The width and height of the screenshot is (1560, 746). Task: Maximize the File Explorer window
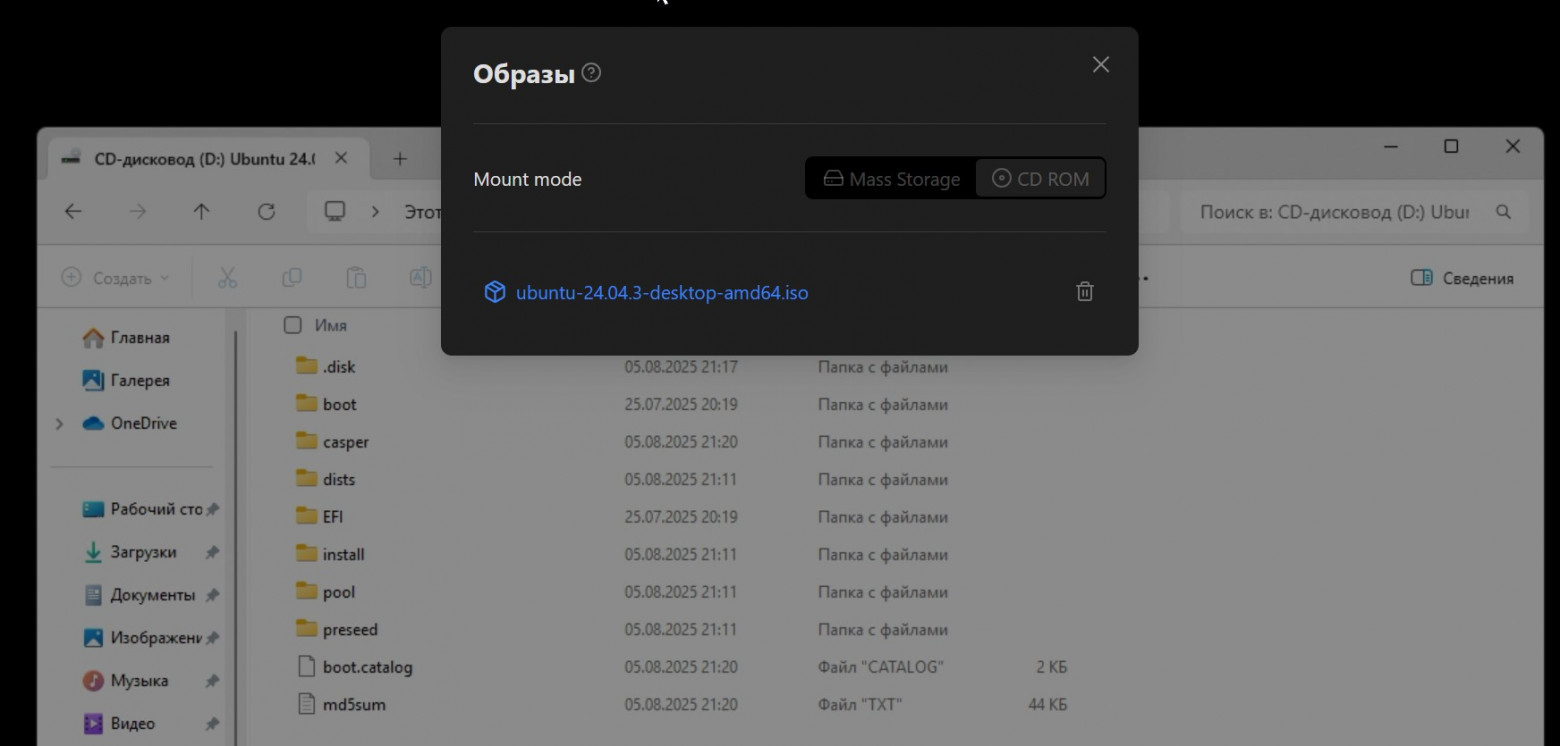pyautogui.click(x=1451, y=147)
